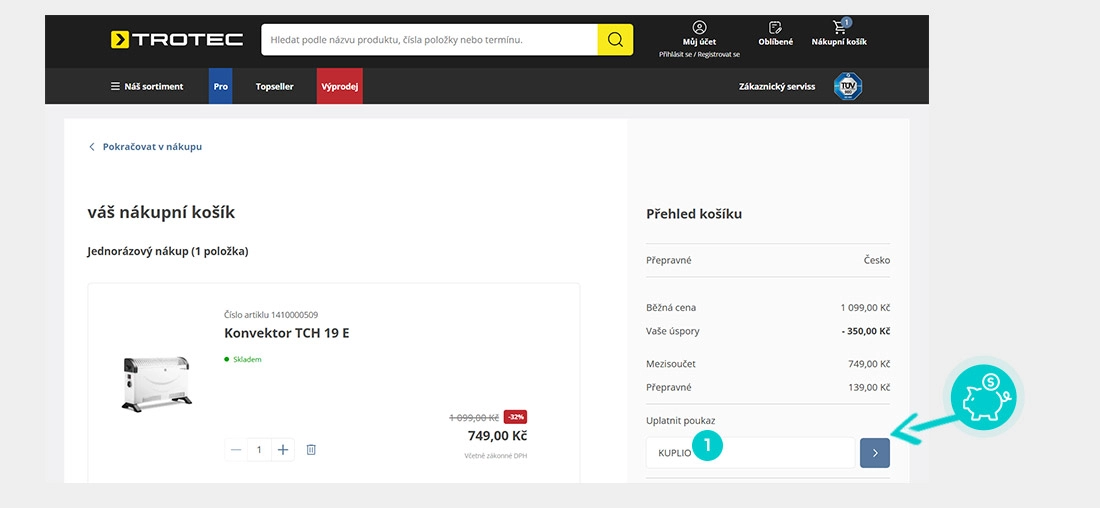
Task: Select the Topseller menu item
Action: point(274,86)
